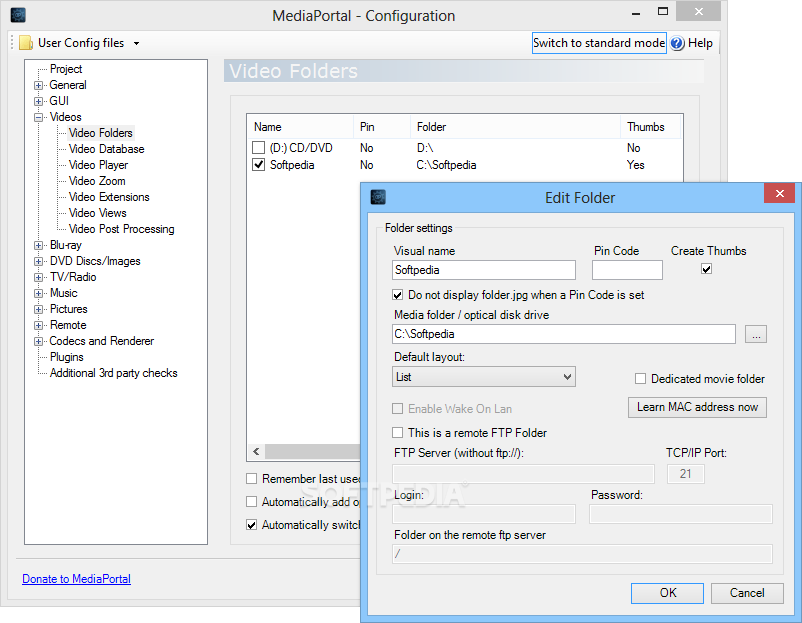This screenshot has height=623, width=802.
Task: Click the folder list left scroll arrow
Action: point(256,451)
